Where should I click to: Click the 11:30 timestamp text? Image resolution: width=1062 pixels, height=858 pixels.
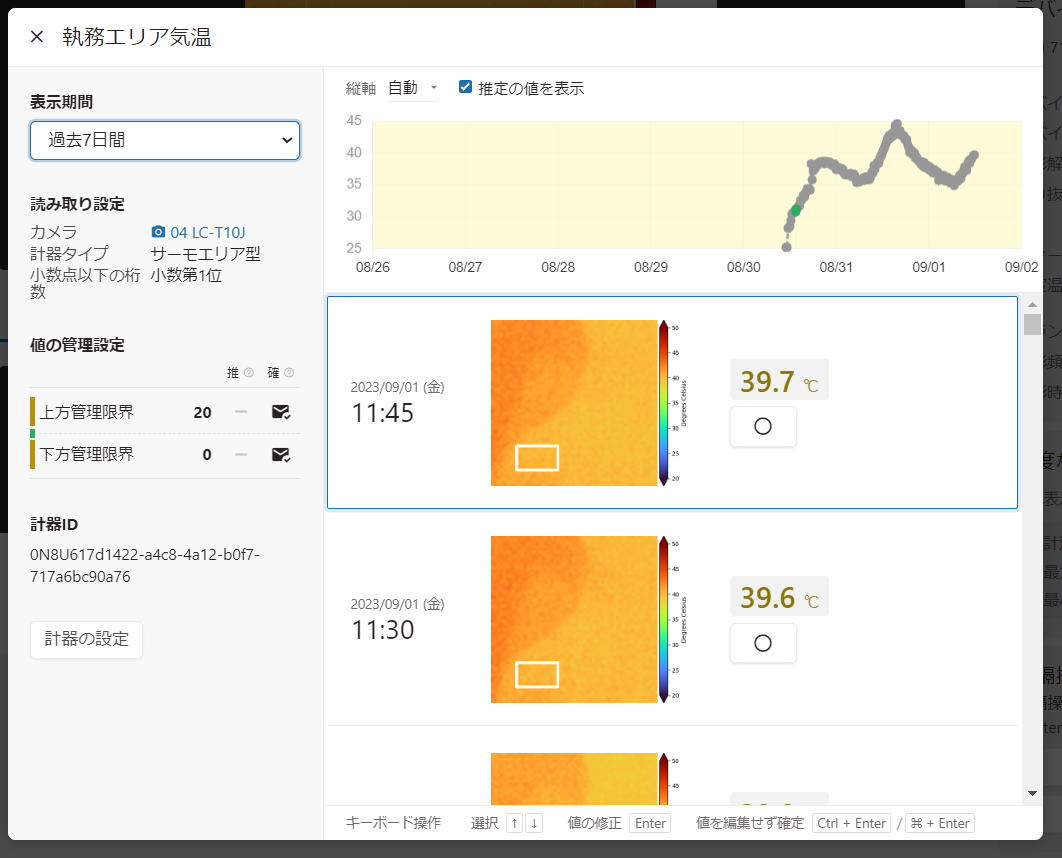pyautogui.click(x=383, y=630)
